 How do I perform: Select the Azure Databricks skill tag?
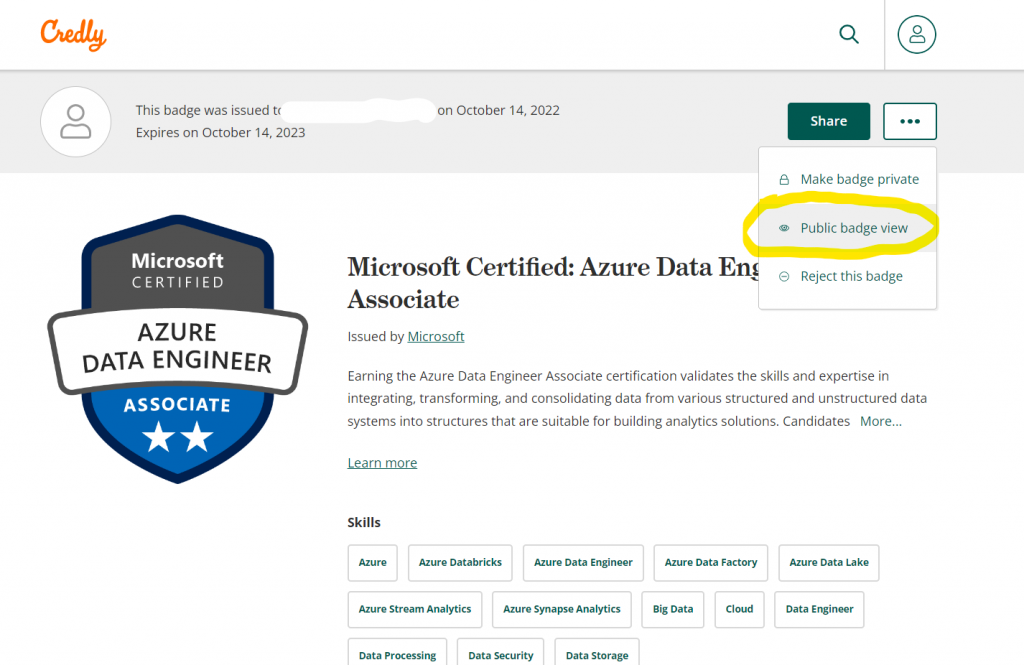tap(460, 562)
